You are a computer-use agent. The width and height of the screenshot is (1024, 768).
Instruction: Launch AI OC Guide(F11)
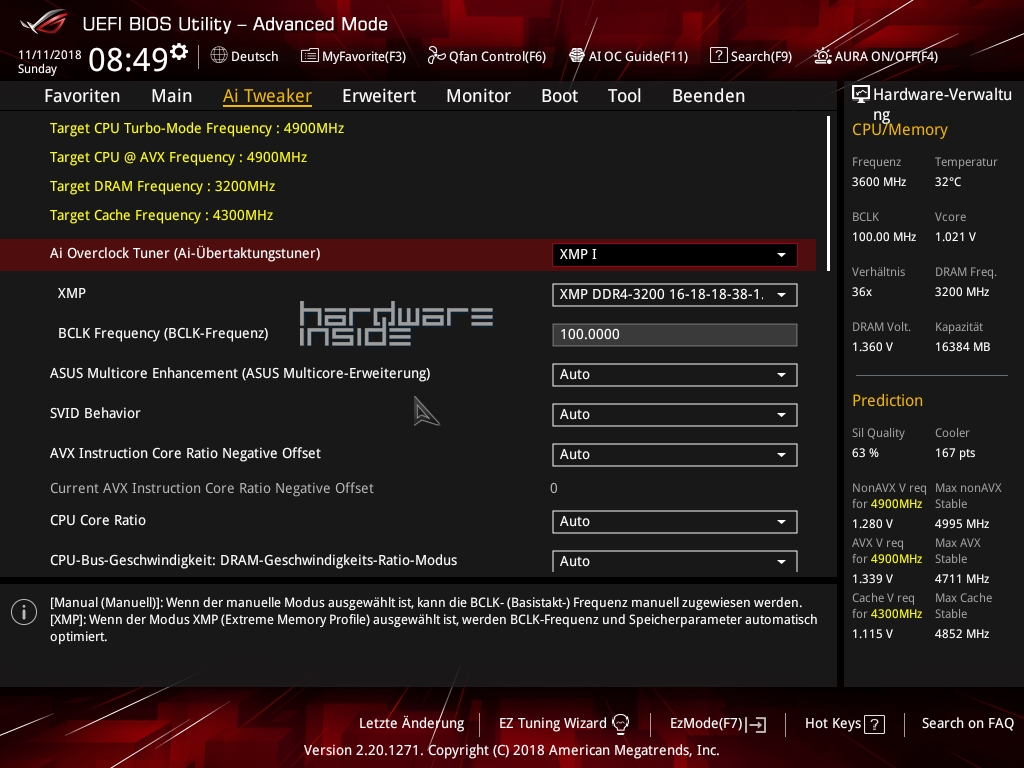(577, 56)
